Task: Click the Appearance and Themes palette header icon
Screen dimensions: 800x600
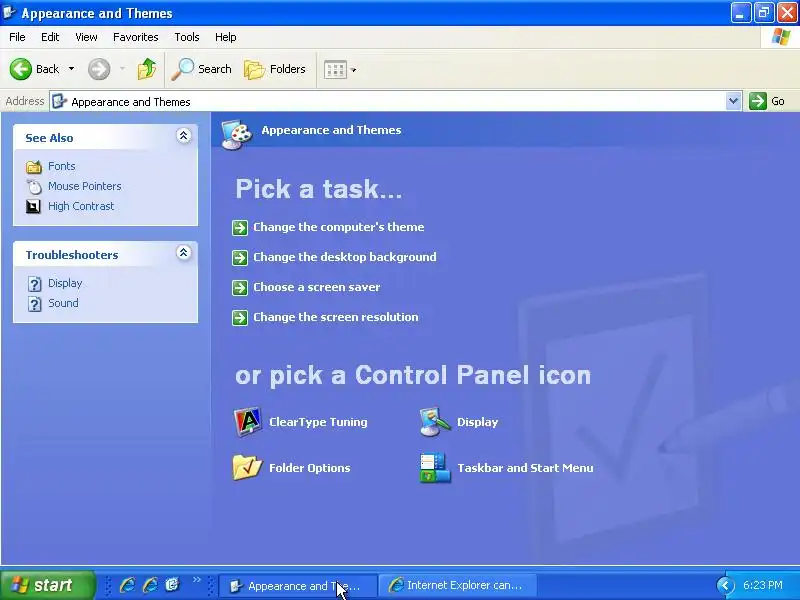Action: click(x=237, y=135)
